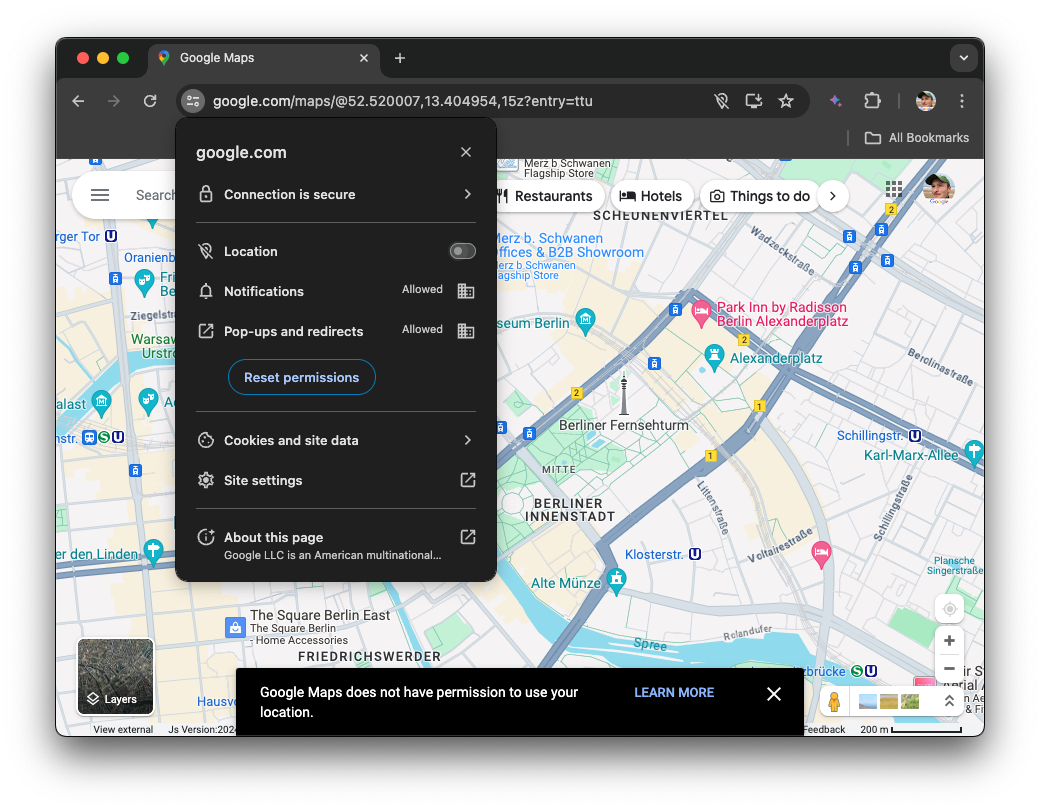Click the My Location crosshair icon
1040x810 pixels.
(x=948, y=608)
